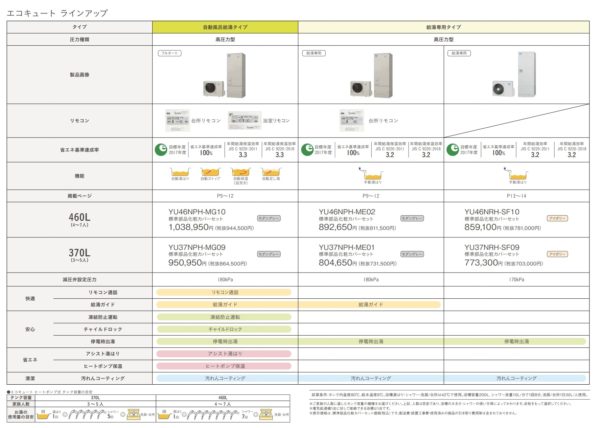
Task: Open the first beige tank product image
Action: pos(225,75)
